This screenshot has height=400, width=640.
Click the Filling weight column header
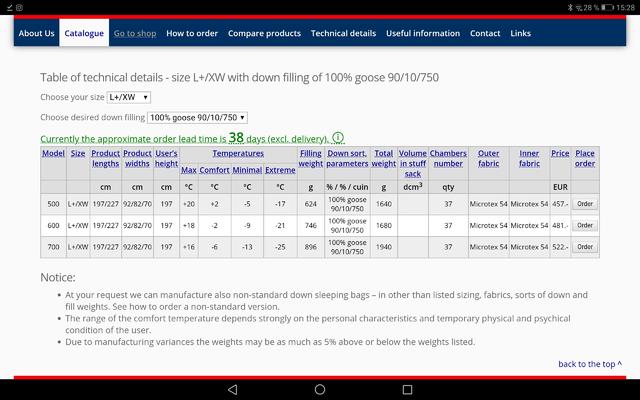(x=311, y=158)
